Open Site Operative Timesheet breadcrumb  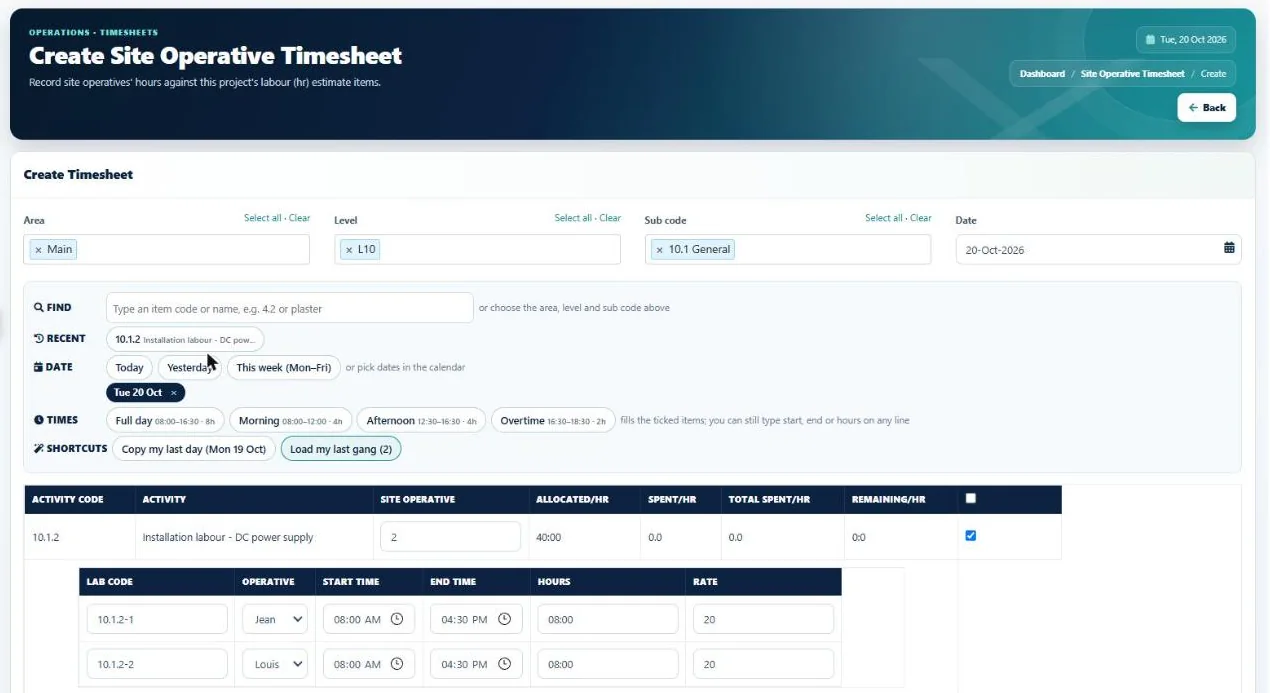(x=1133, y=74)
